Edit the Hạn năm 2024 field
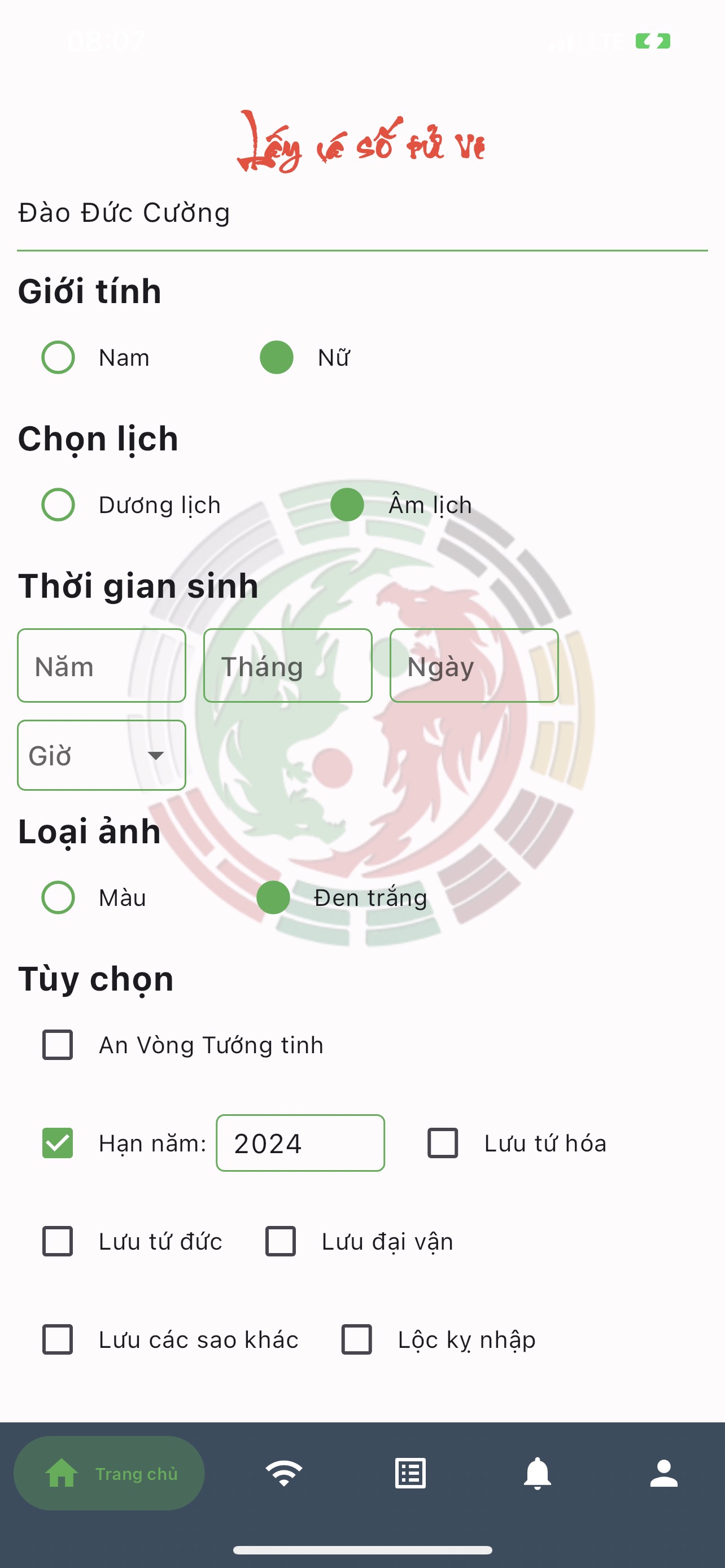The image size is (725, 1568). click(x=300, y=1142)
